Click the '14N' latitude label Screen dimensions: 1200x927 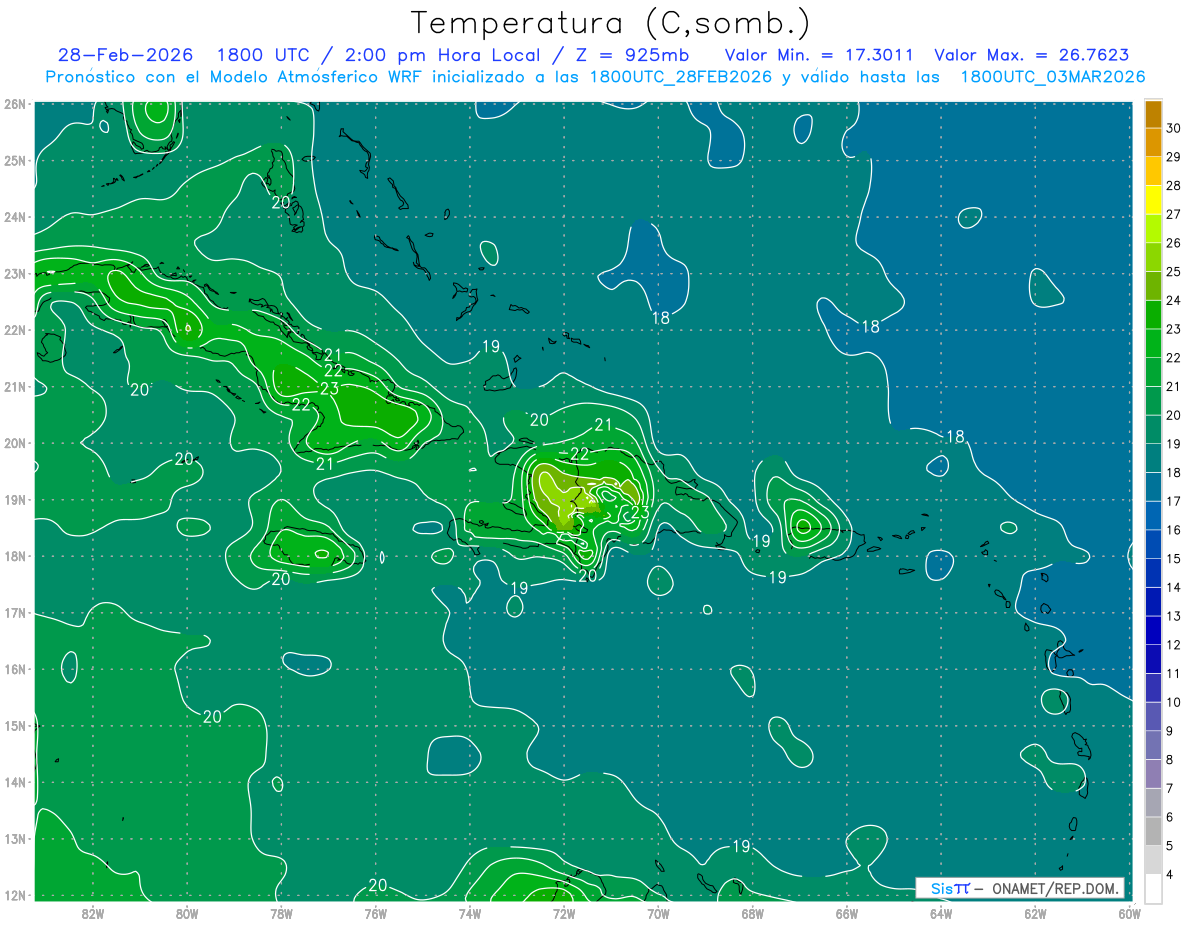point(15,782)
